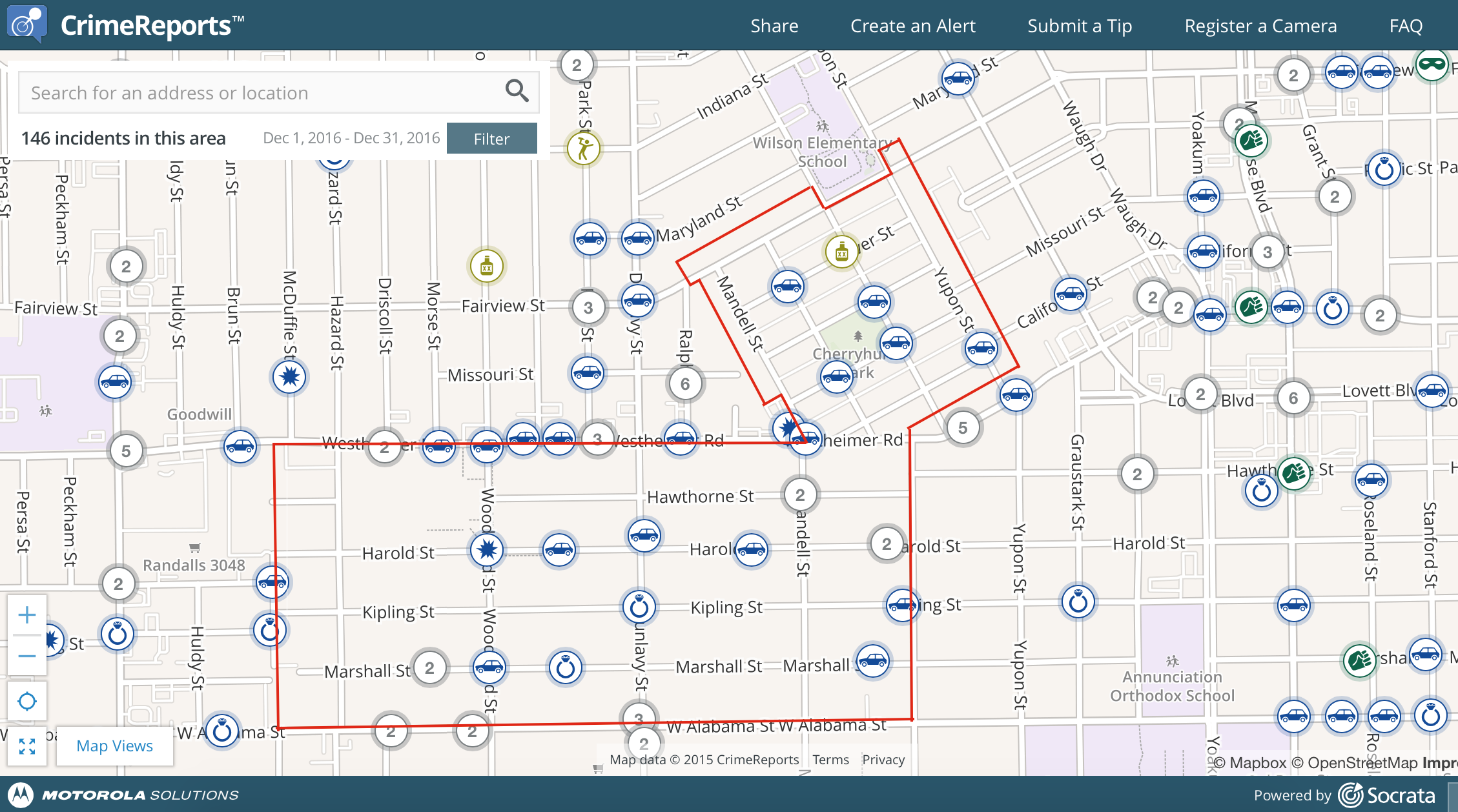Viewport: 1458px width, 812px height.
Task: Click the vehicle icon on Marshall St at Woodhead
Action: pyautogui.click(x=489, y=667)
